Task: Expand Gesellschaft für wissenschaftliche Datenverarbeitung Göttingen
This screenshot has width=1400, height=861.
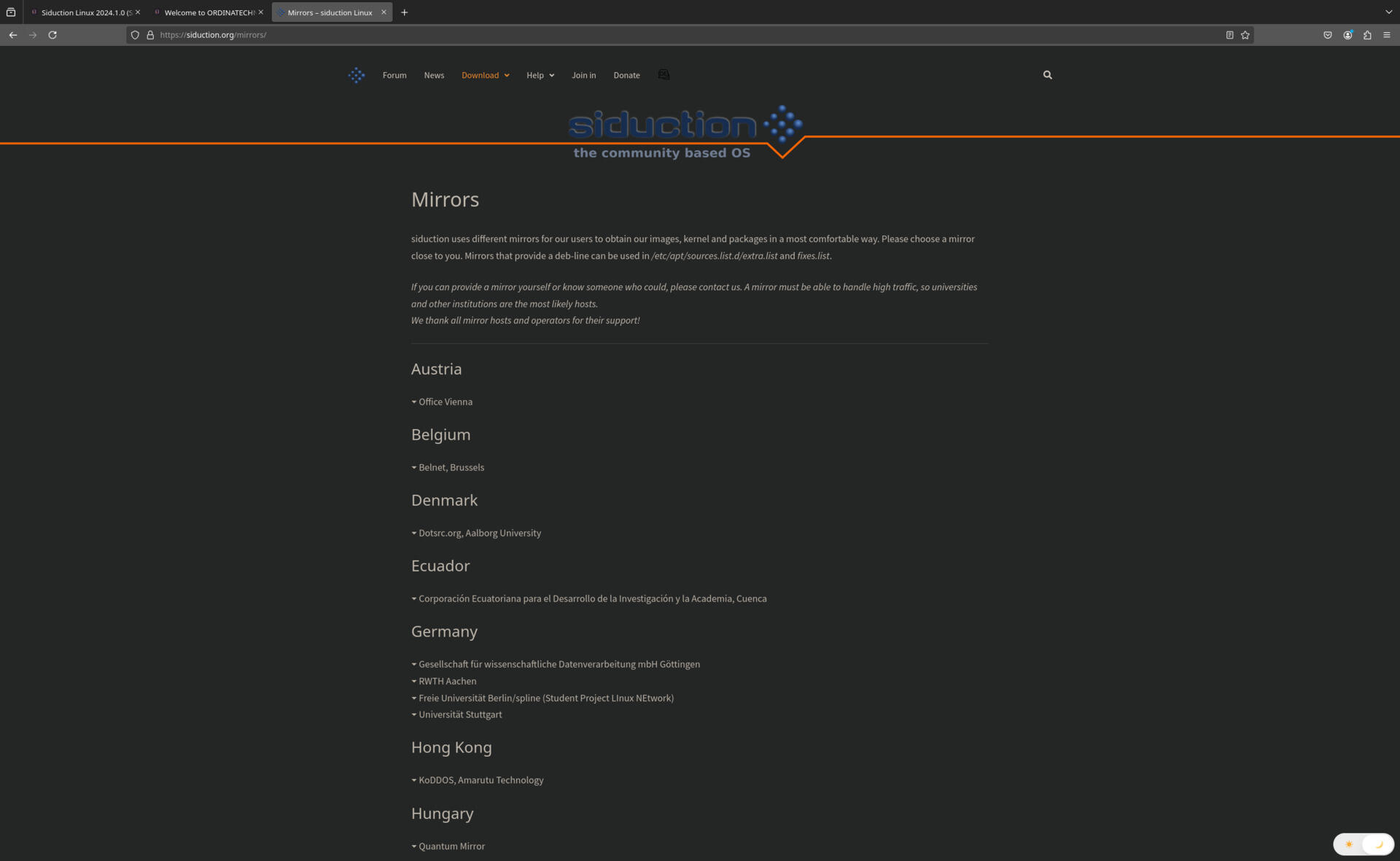Action: pos(556,664)
